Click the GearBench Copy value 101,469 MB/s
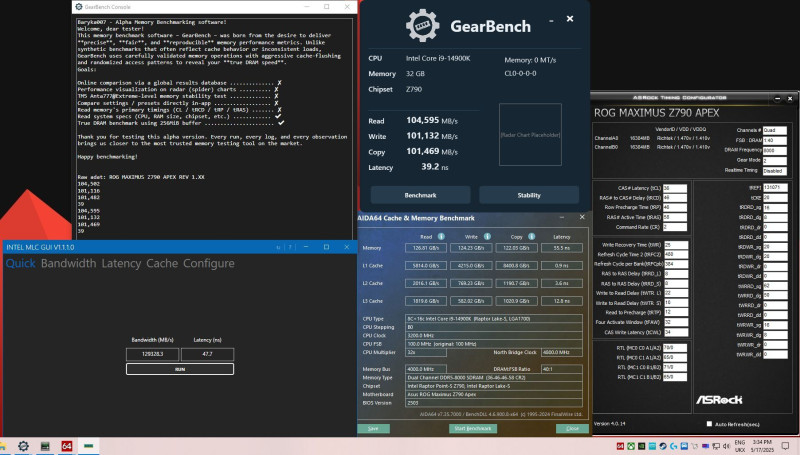The image size is (800, 455). [432, 151]
